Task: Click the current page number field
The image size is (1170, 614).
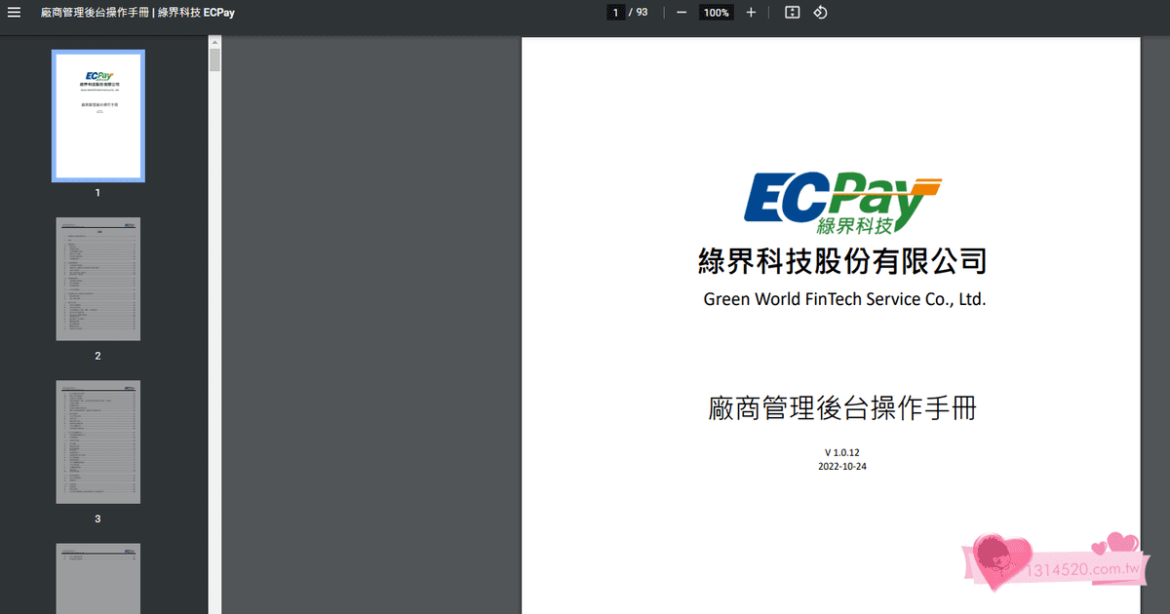Action: [x=616, y=13]
